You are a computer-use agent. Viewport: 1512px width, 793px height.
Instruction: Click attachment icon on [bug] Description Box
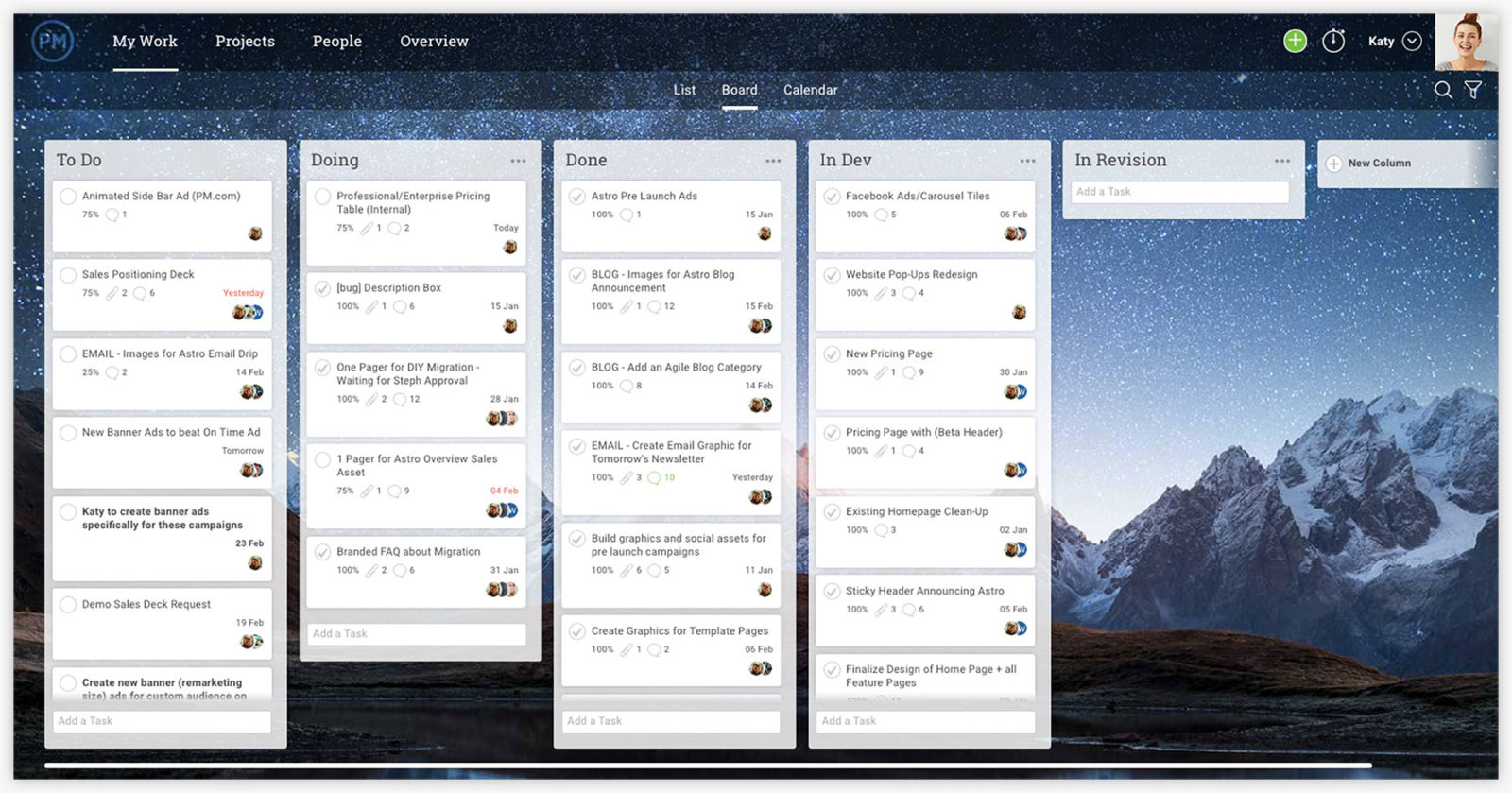coord(371,307)
